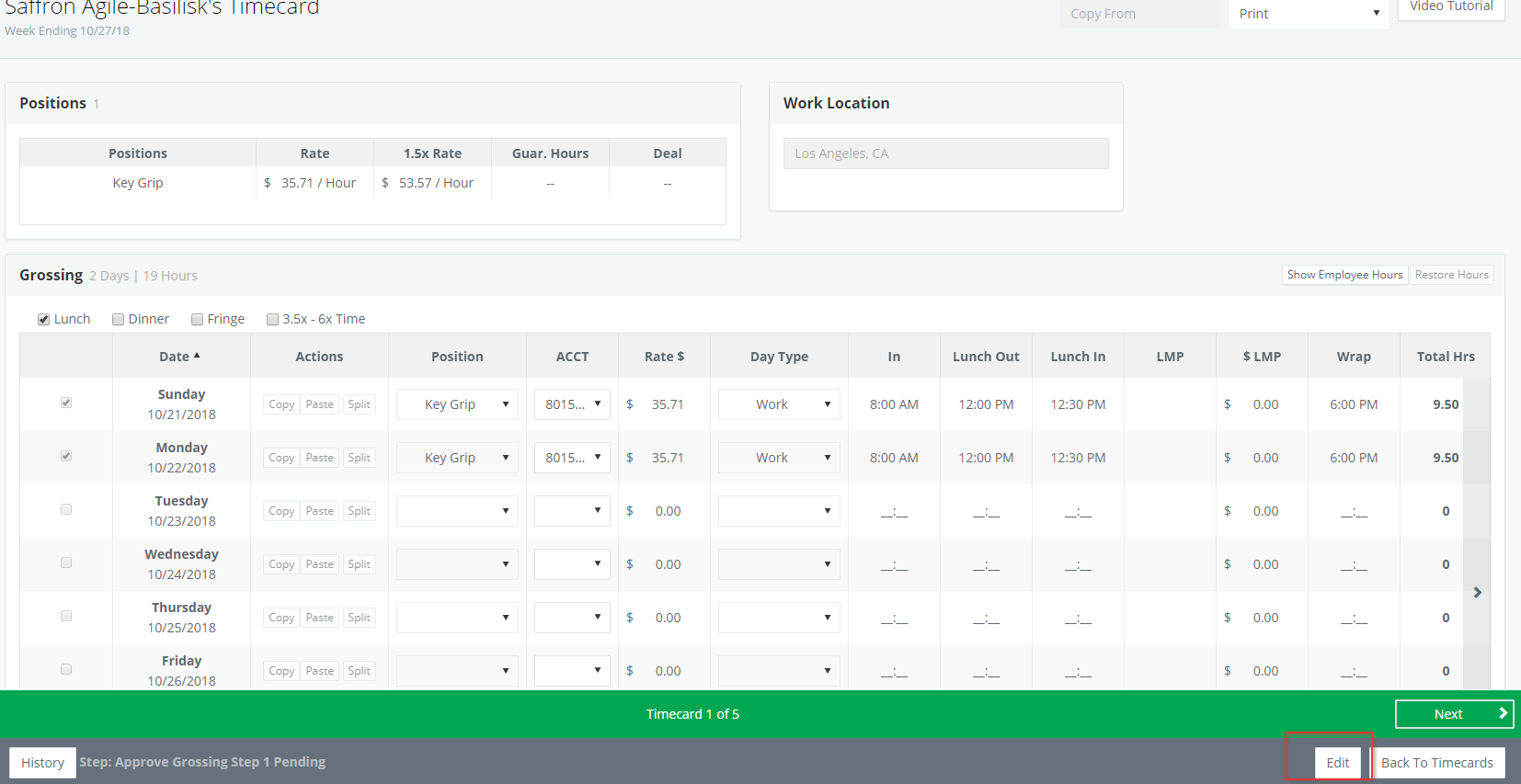Open Friday's Day Type dropdown

pos(779,671)
